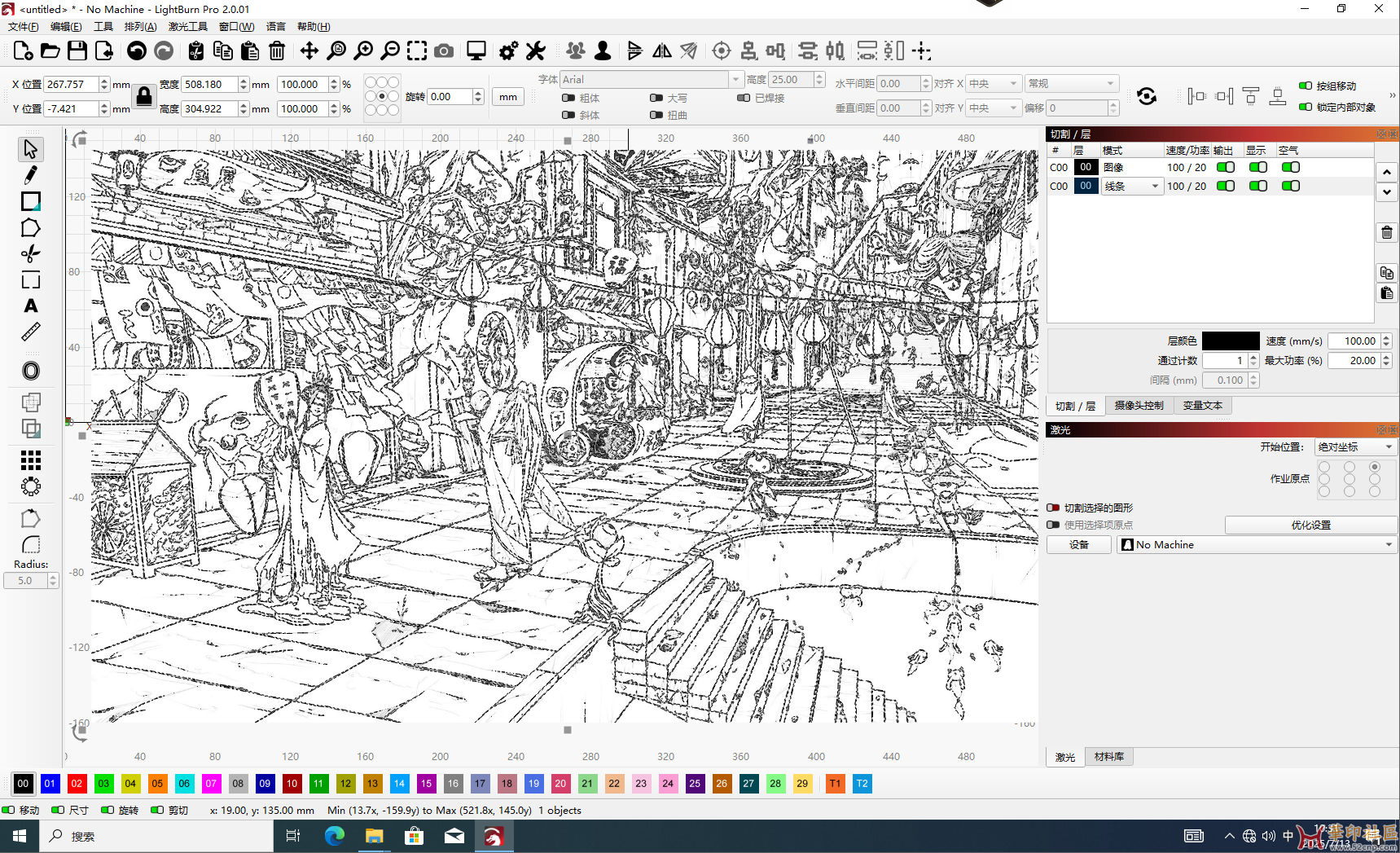Viewport: 1400px width, 853px height.
Task: Open the 常规 style dropdown
Action: tap(1072, 83)
